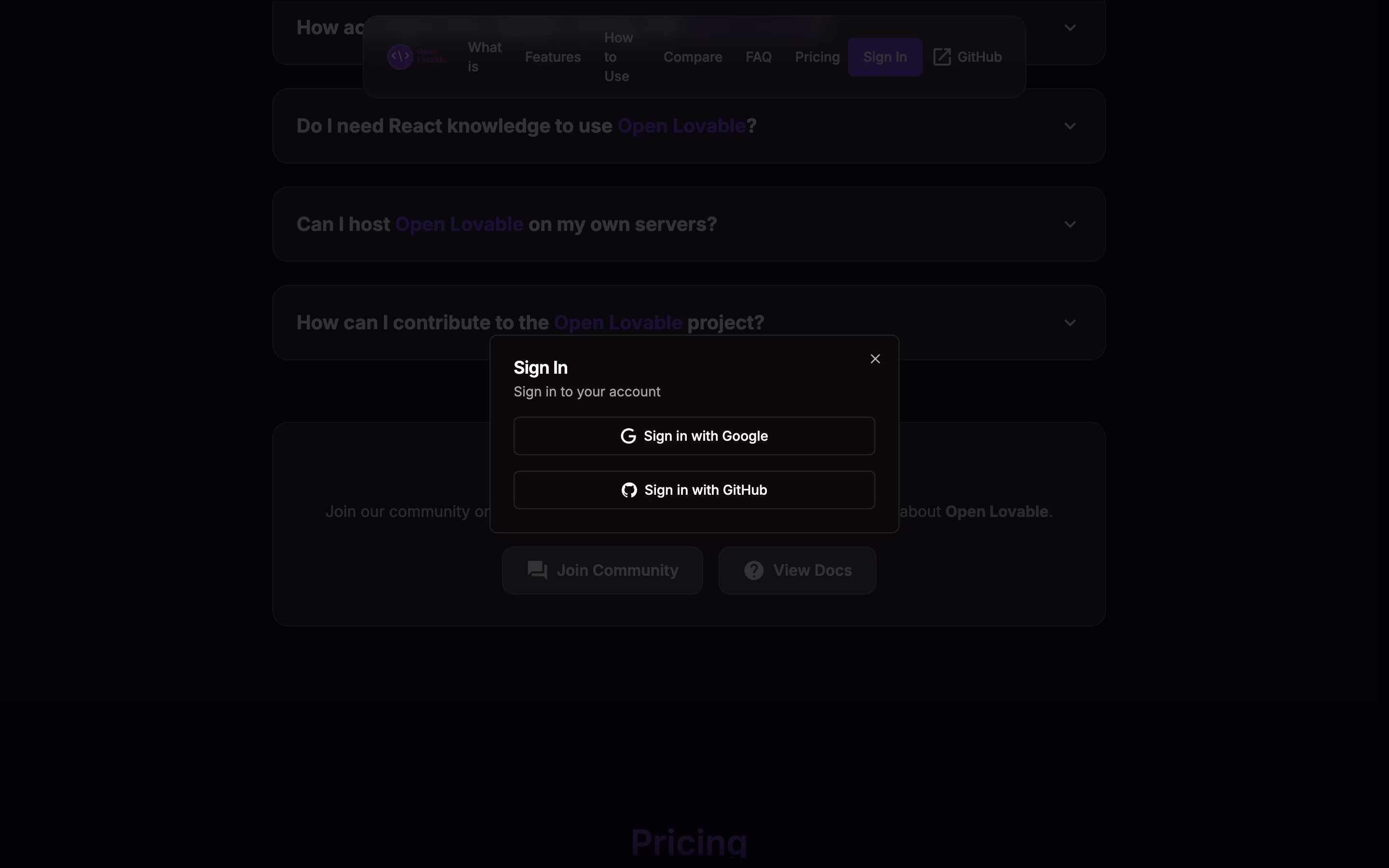Choose Sign in with GitHub
Image resolution: width=1389 pixels, height=868 pixels.
tap(694, 490)
